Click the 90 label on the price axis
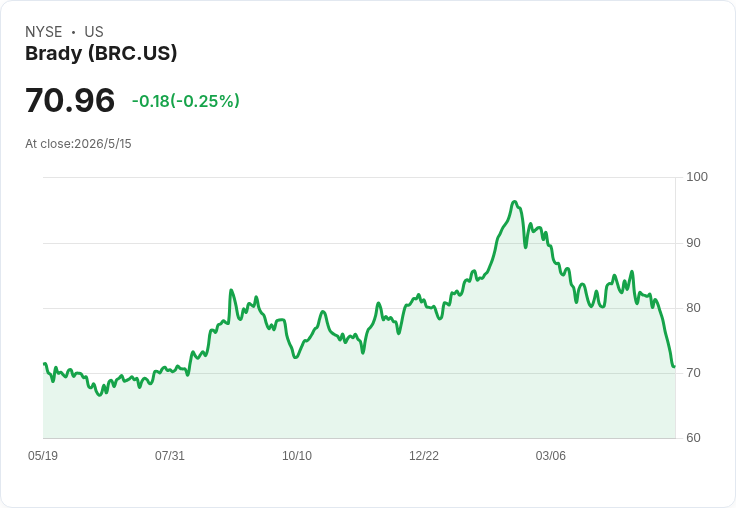The width and height of the screenshot is (736, 508). (x=693, y=243)
